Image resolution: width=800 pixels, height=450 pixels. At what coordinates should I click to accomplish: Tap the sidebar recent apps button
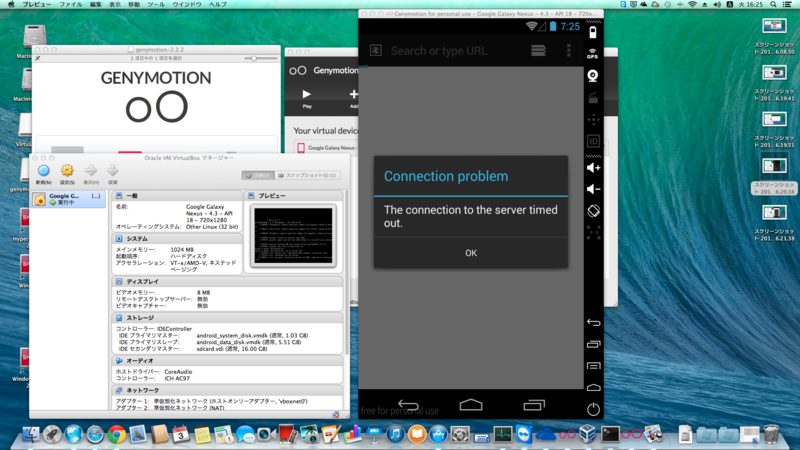coord(593,344)
